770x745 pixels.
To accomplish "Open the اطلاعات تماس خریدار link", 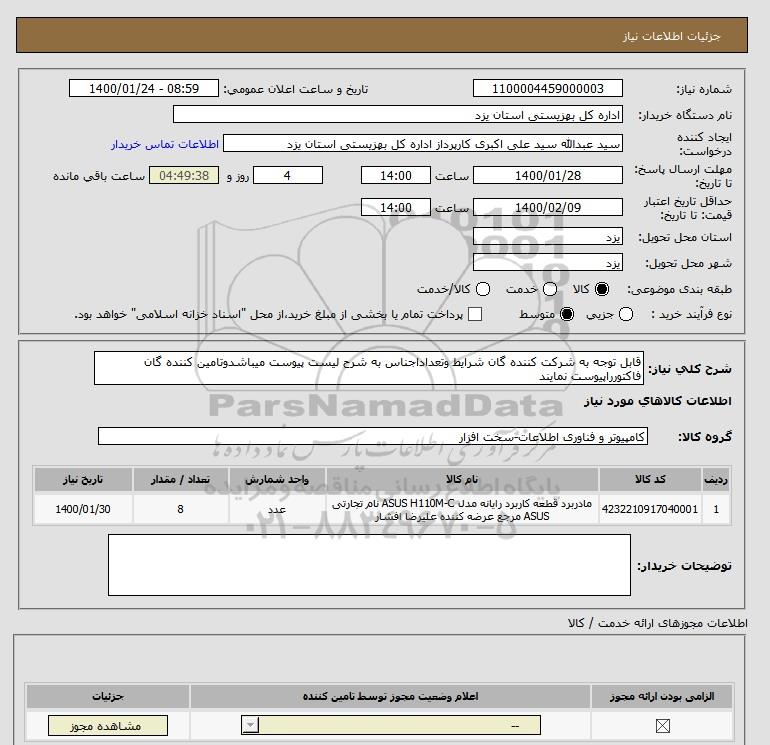I will (x=165, y=144).
